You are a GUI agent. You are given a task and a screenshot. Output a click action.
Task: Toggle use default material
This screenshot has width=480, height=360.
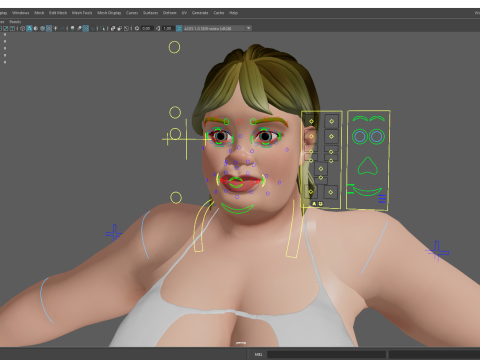(36, 28)
